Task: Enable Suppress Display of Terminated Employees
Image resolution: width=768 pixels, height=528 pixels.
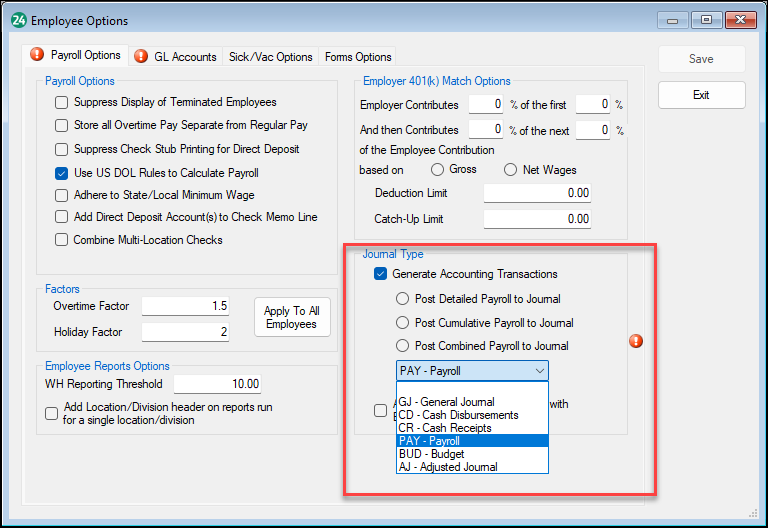Action: point(62,102)
